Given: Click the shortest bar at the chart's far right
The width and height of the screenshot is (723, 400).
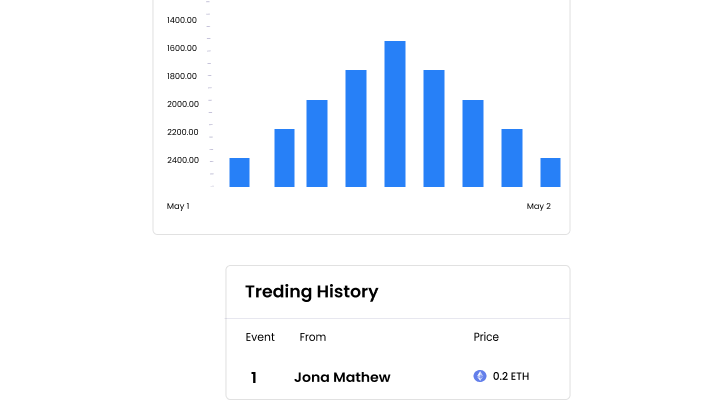Looking at the screenshot, I should click(551, 173).
